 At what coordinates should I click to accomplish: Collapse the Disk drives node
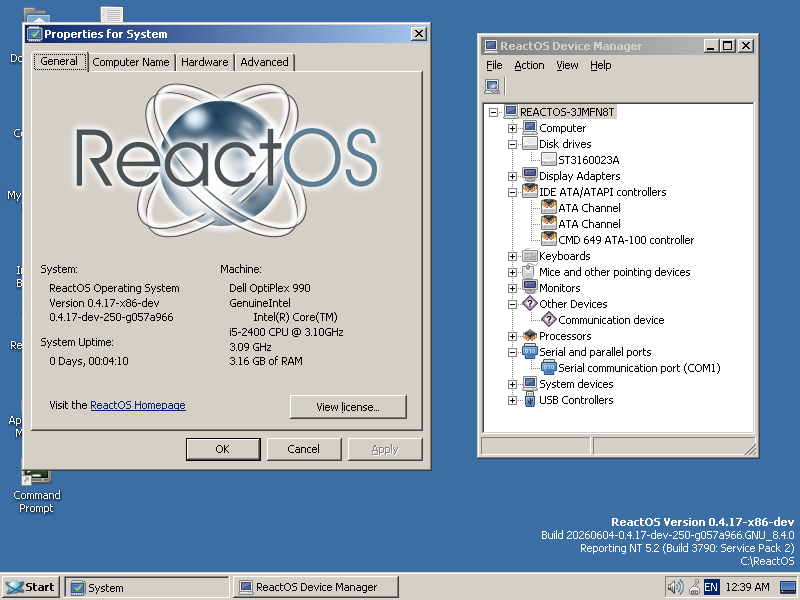pyautogui.click(x=512, y=144)
